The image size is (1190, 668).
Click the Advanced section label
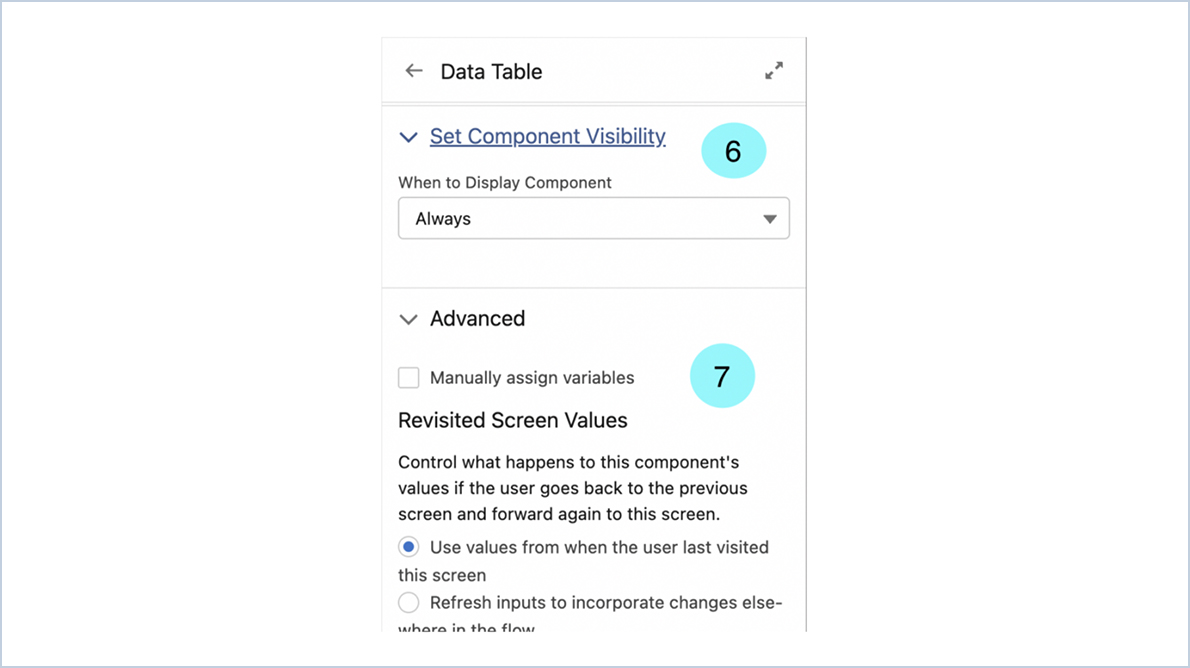[477, 318]
